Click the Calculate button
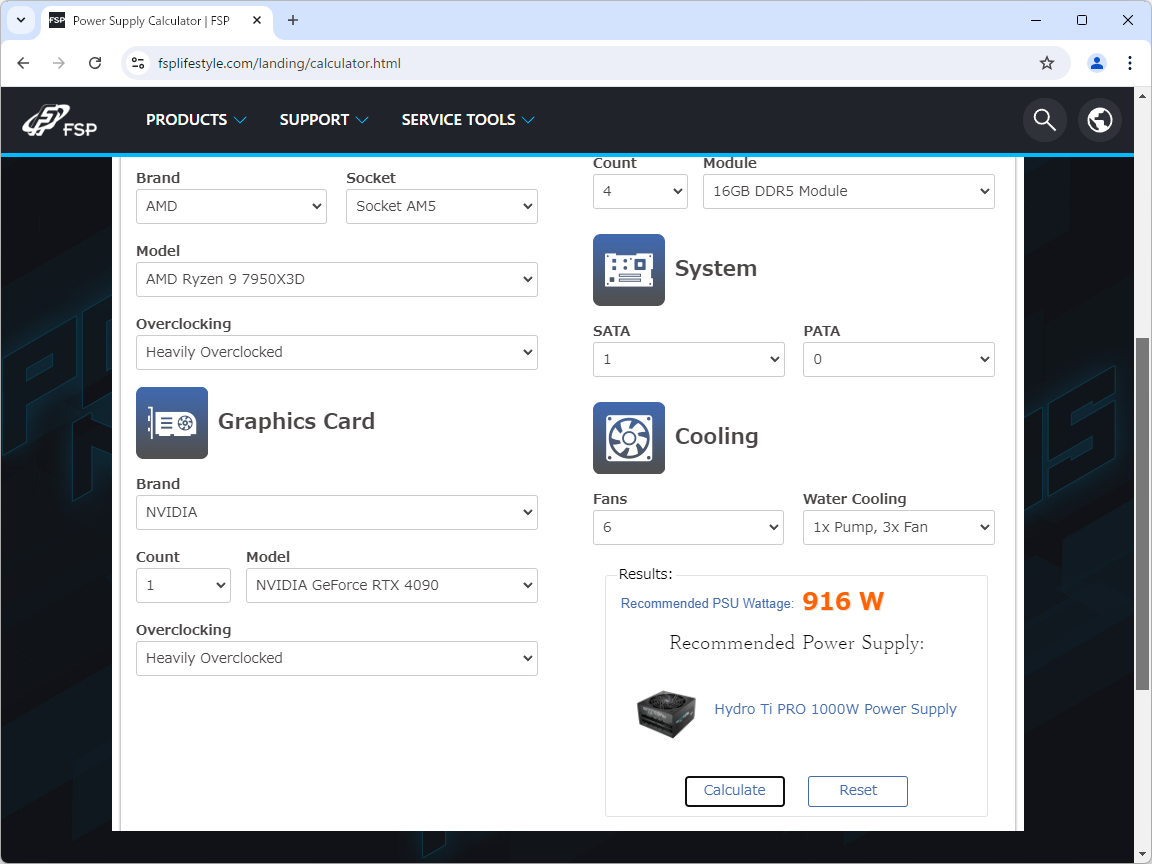Image resolution: width=1152 pixels, height=864 pixels. [735, 791]
